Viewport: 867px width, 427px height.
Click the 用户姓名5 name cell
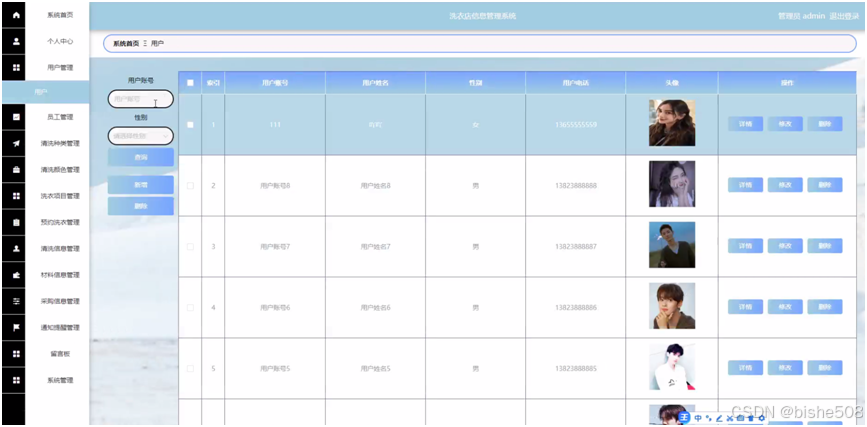tap(375, 368)
